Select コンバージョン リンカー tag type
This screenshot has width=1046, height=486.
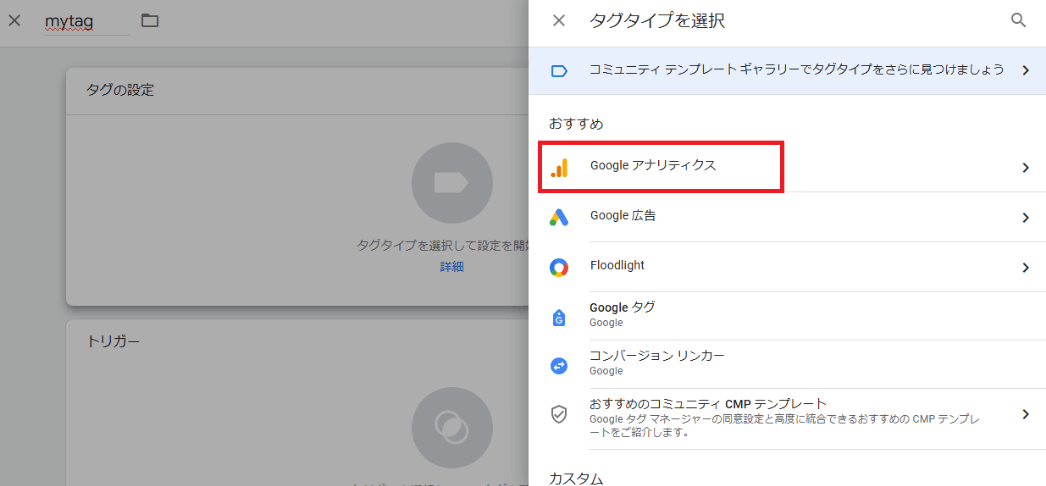[787, 364]
